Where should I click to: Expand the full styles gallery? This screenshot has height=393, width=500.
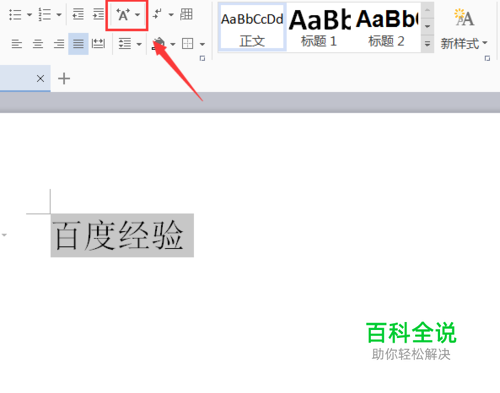[x=427, y=44]
